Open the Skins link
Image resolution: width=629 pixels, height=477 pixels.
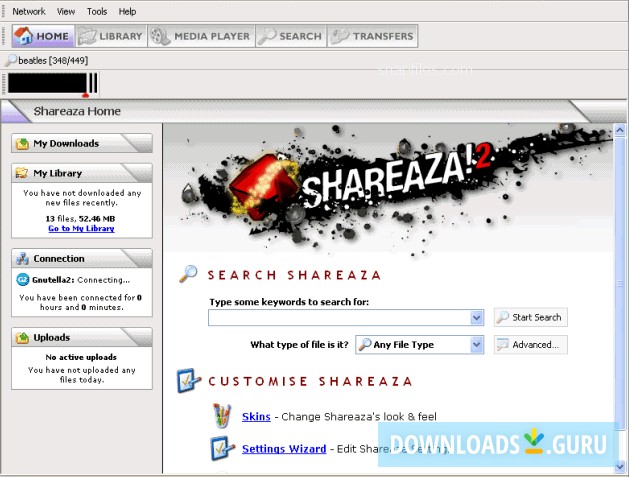(x=256, y=416)
